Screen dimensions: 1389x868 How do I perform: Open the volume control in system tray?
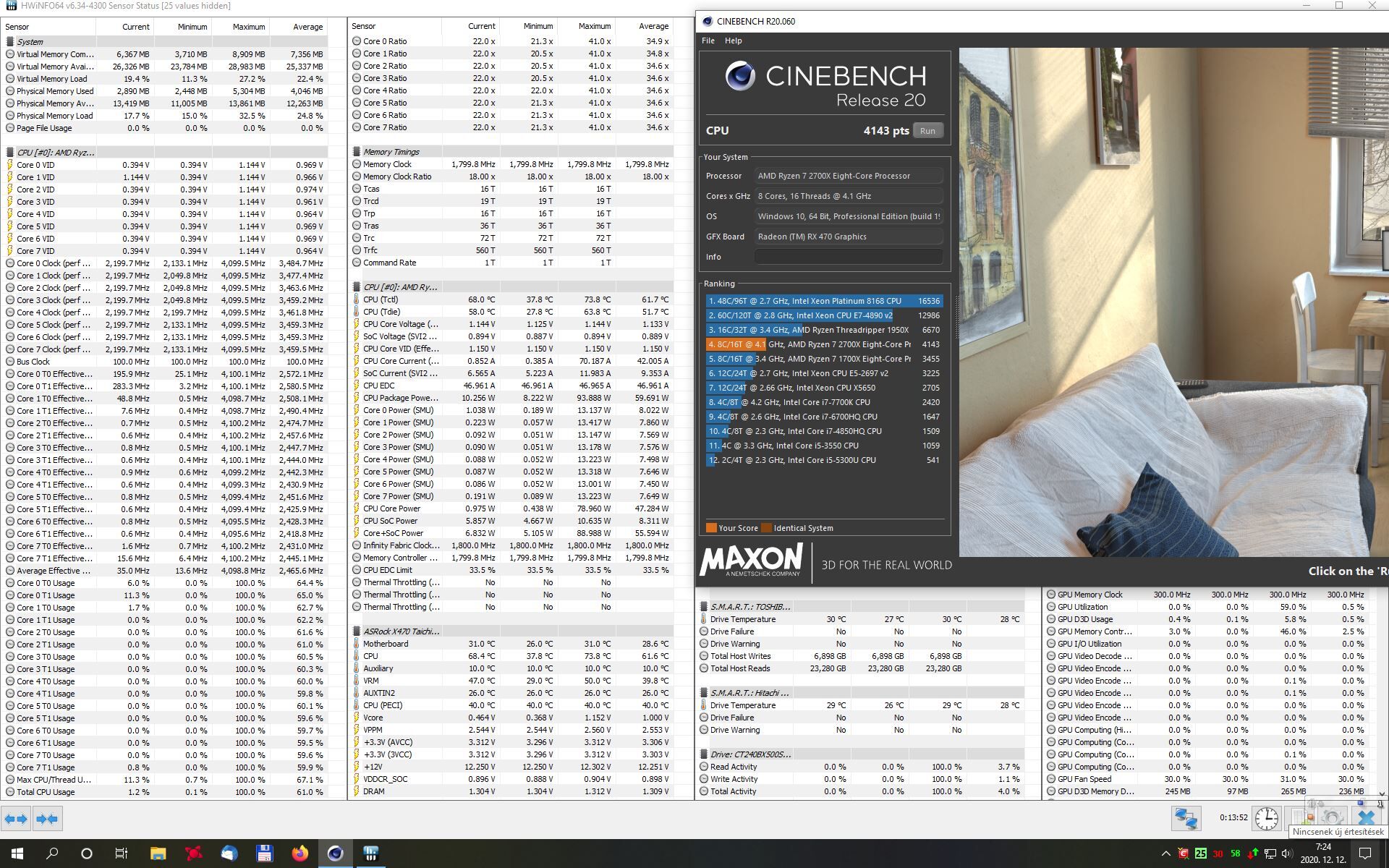[x=1287, y=854]
